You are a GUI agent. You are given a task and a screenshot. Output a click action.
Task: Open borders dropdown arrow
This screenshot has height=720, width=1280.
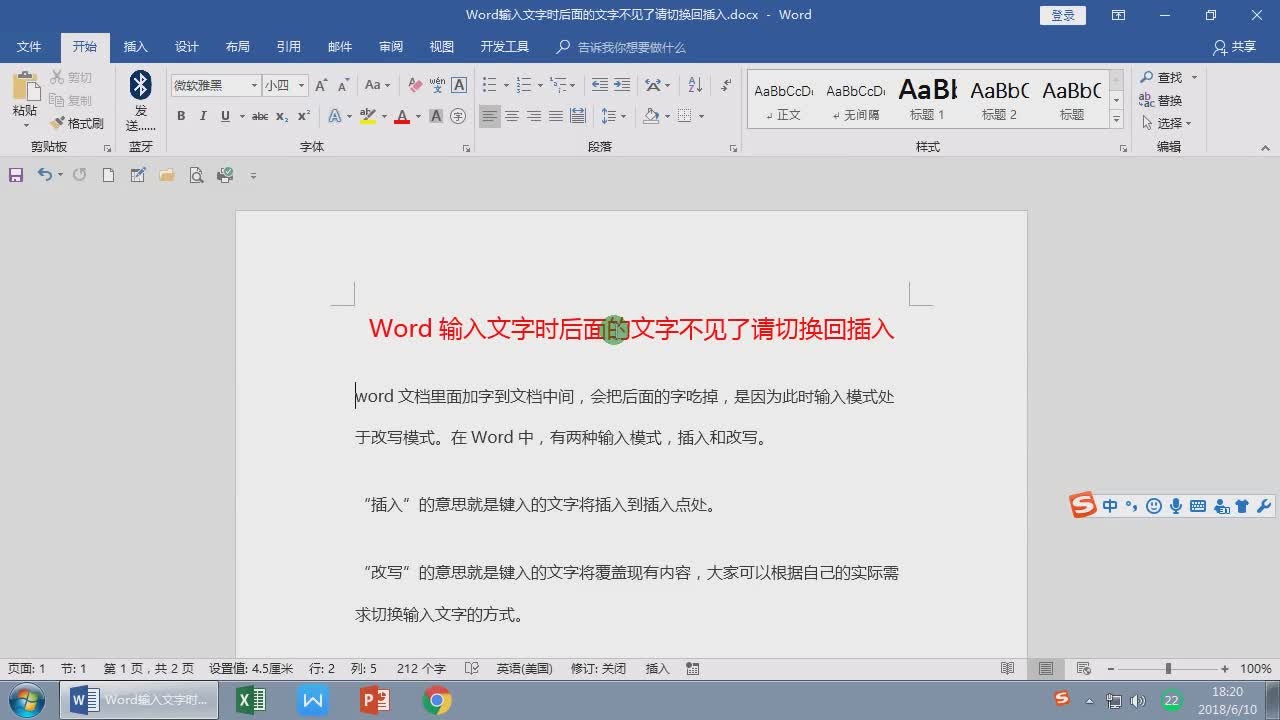(x=701, y=116)
